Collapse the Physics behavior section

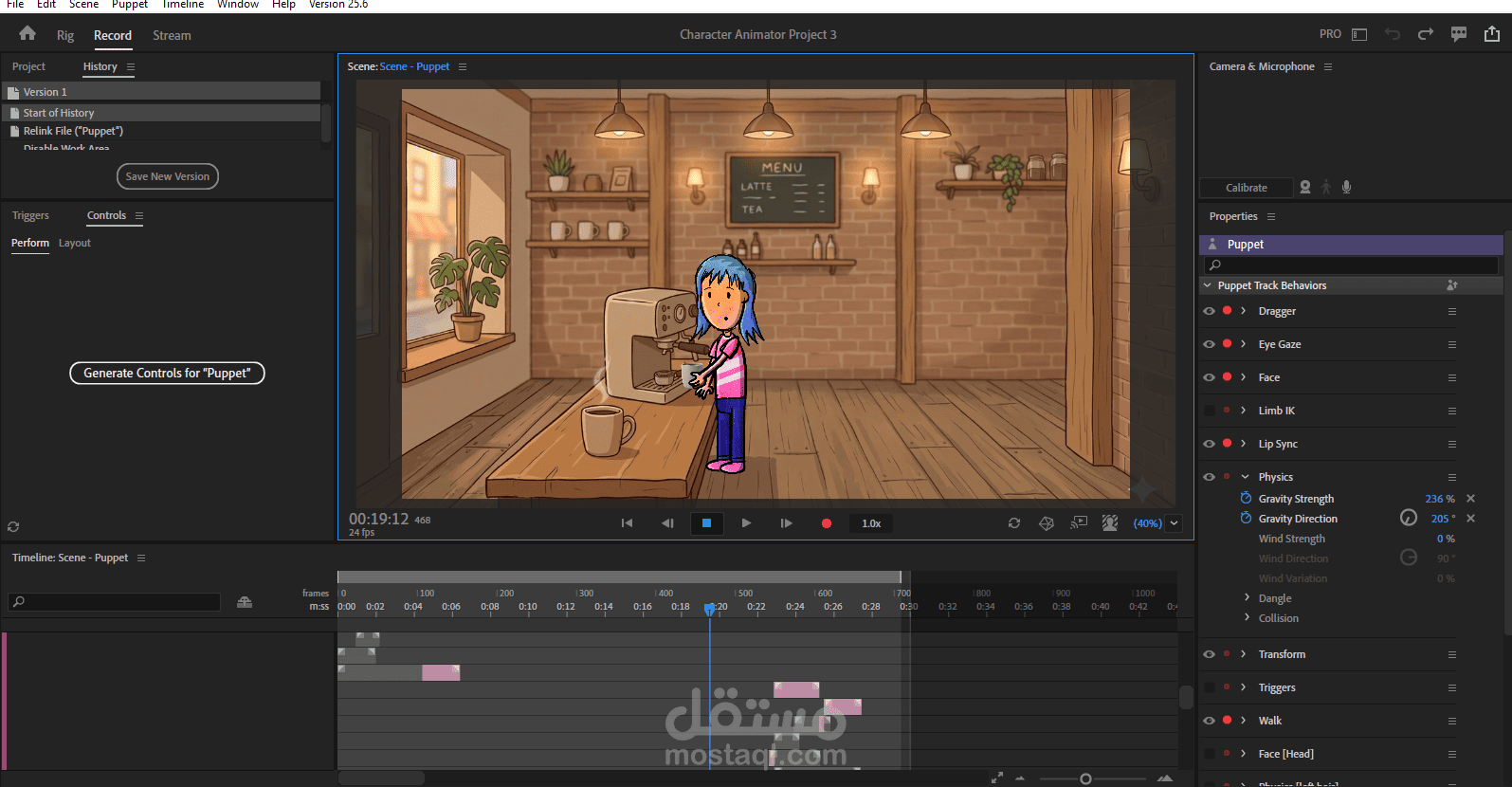click(1245, 477)
